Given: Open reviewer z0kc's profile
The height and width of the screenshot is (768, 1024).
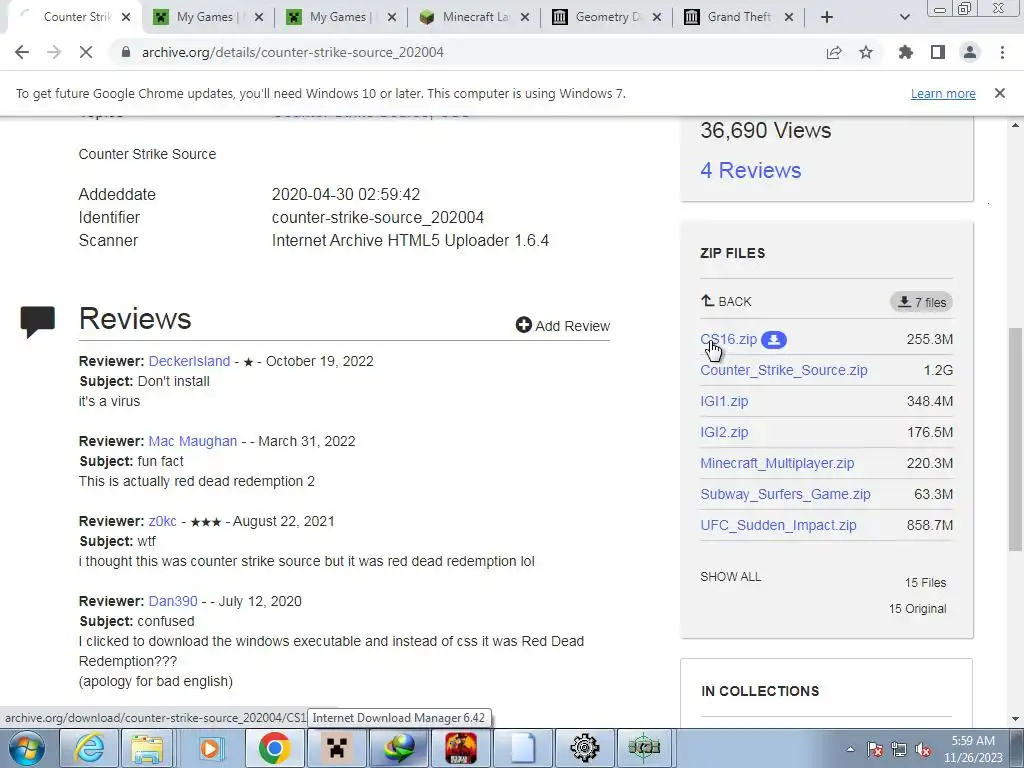Looking at the screenshot, I should pos(163,521).
